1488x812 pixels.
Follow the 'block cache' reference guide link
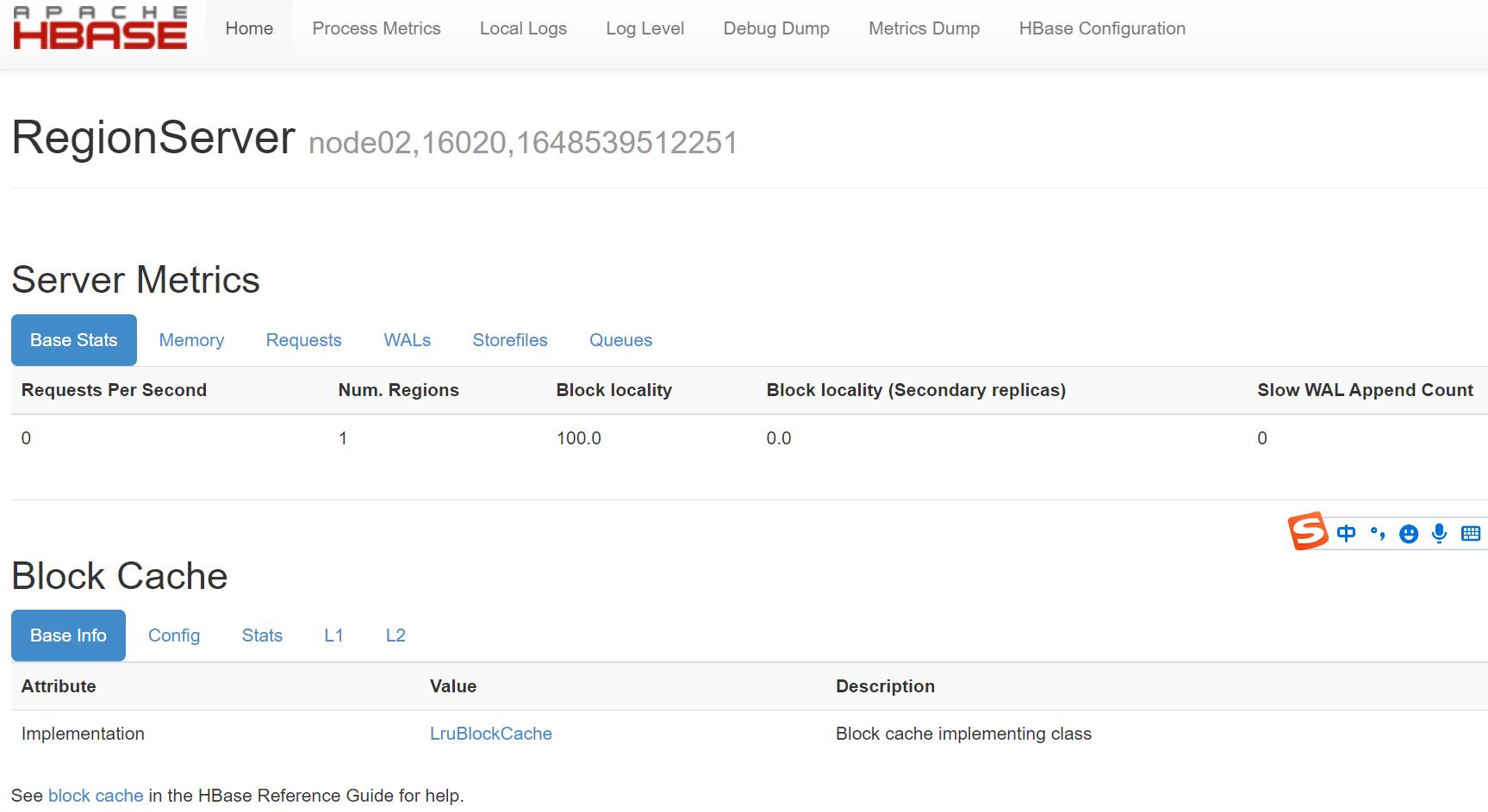coord(96,796)
